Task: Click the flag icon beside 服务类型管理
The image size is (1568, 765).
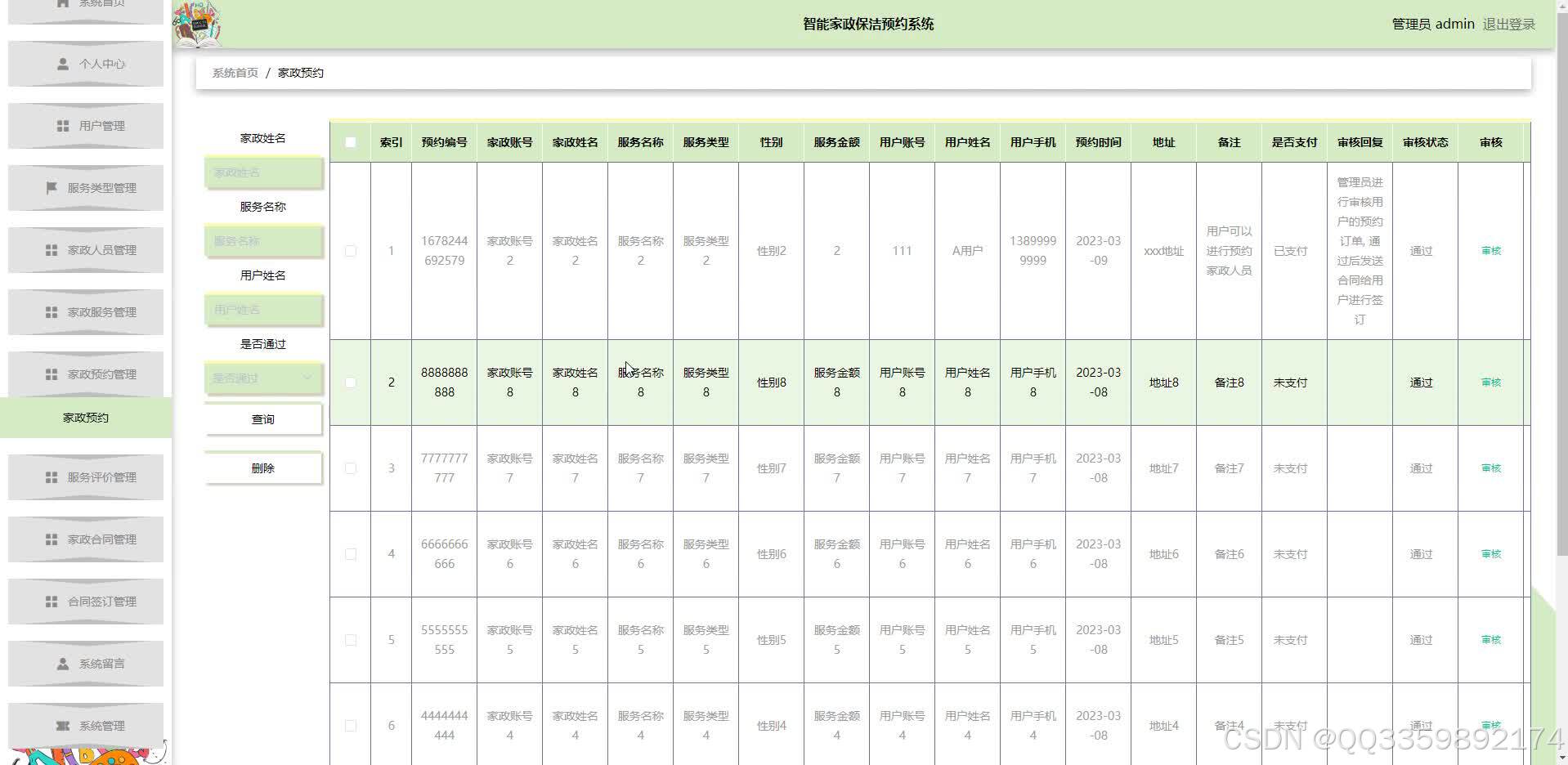Action: 52,188
